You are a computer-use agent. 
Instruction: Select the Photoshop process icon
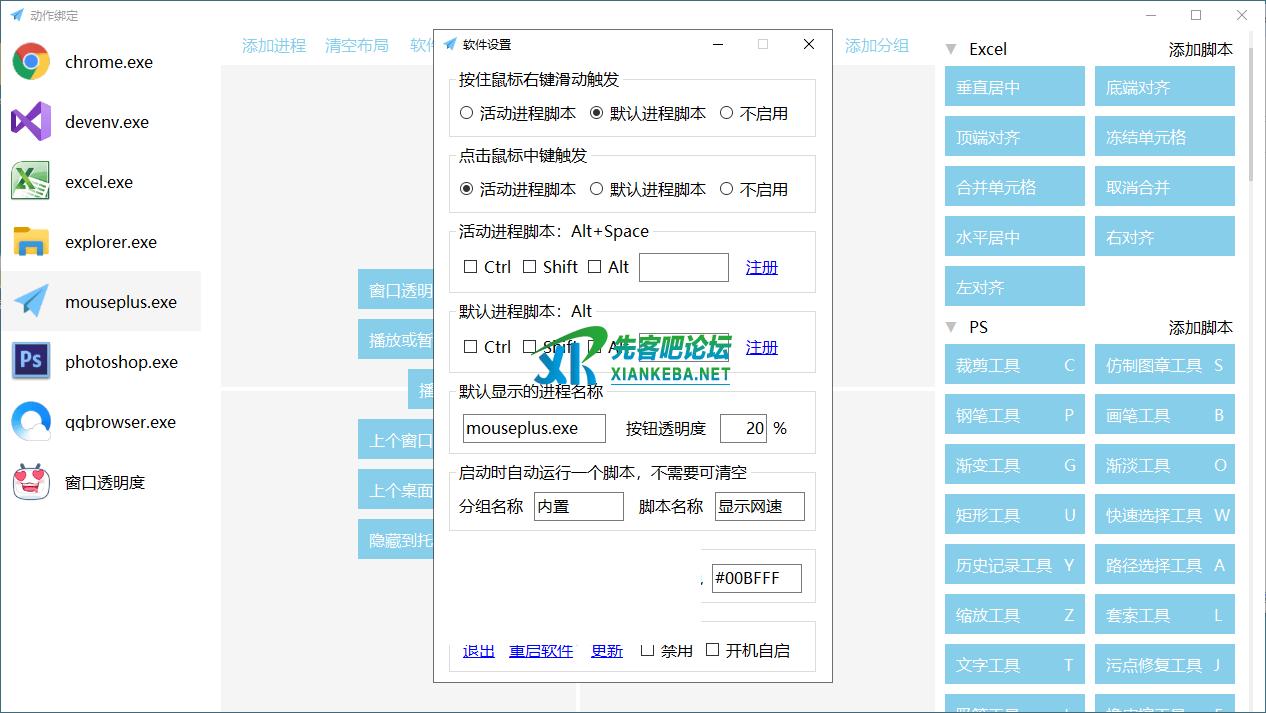[x=31, y=362]
